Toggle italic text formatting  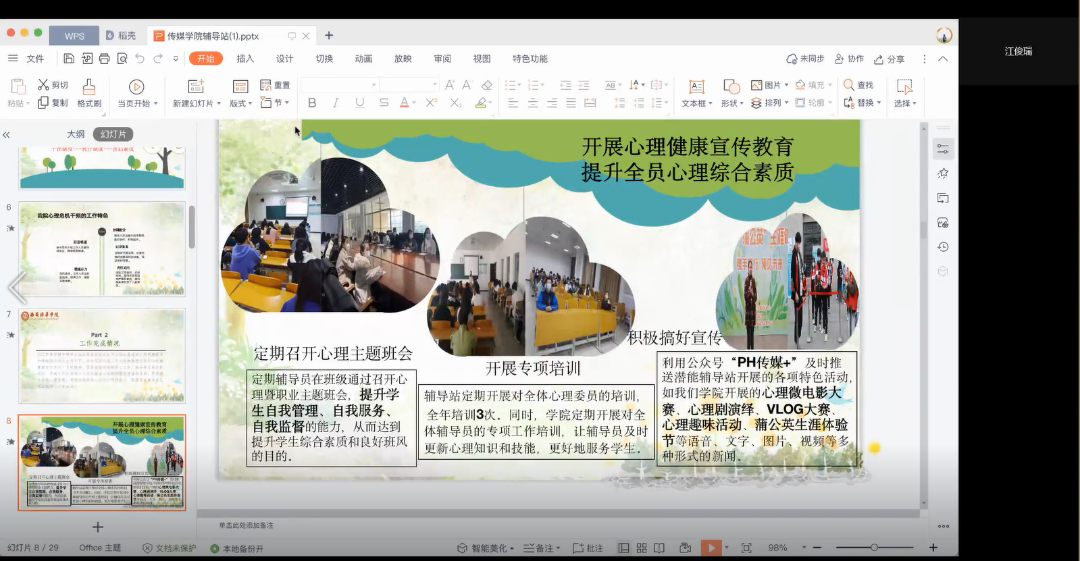[335, 103]
